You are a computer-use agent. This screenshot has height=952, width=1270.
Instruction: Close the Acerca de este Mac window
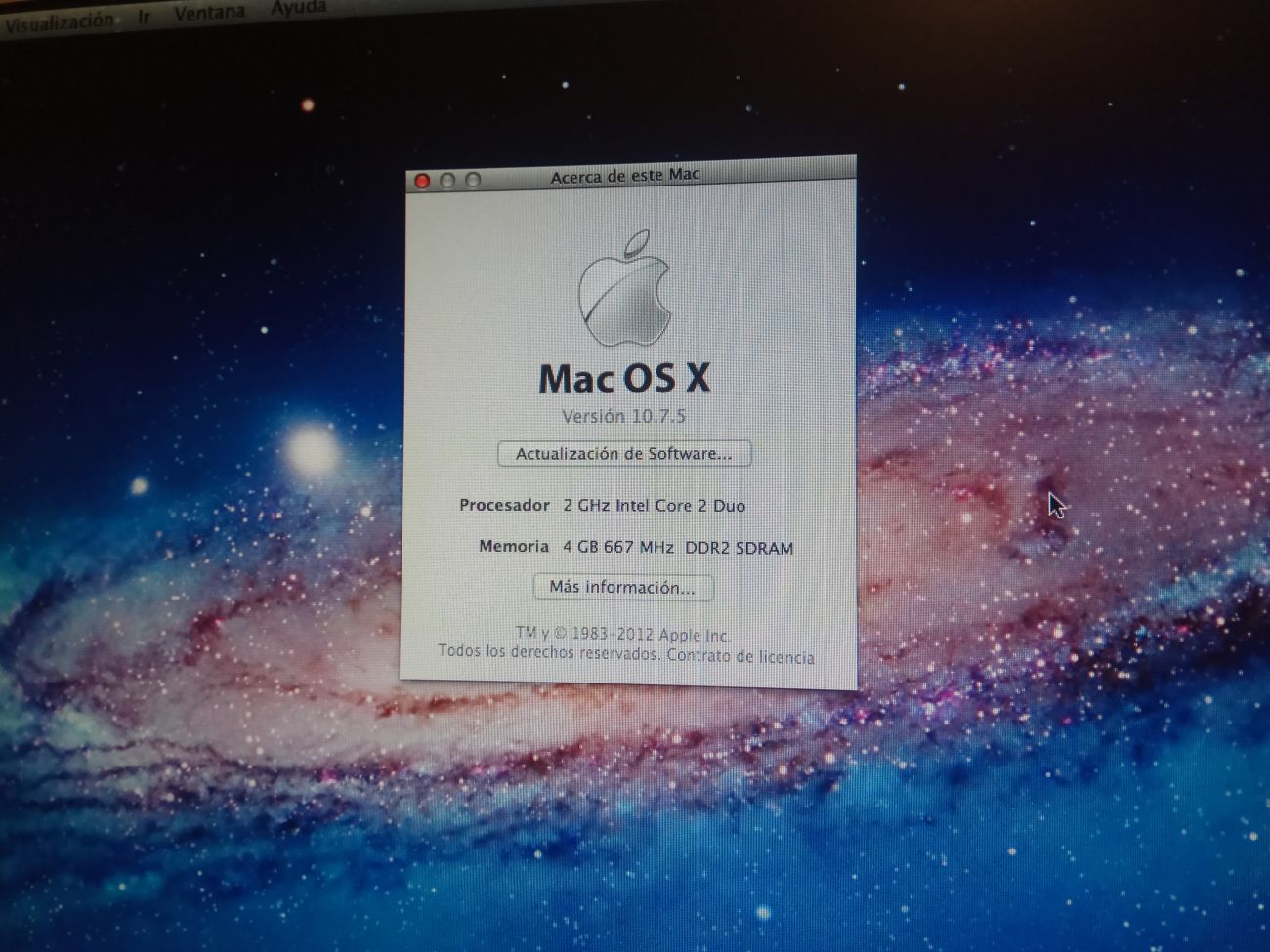423,181
